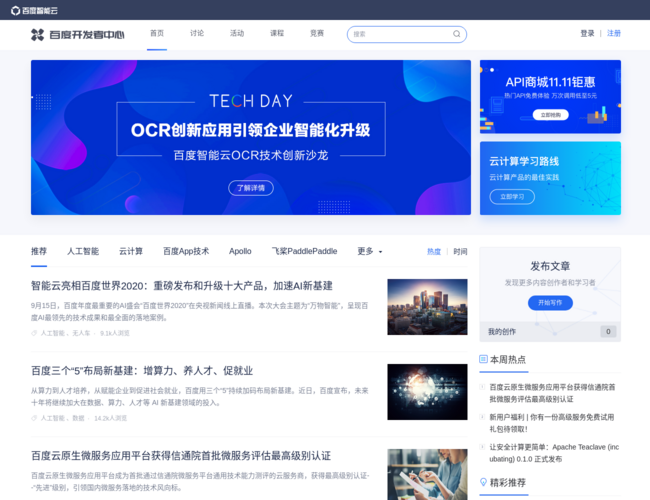Image resolution: width=650 pixels, height=500 pixels.
Task: Open city skyline article thumbnail
Action: [x=427, y=307]
